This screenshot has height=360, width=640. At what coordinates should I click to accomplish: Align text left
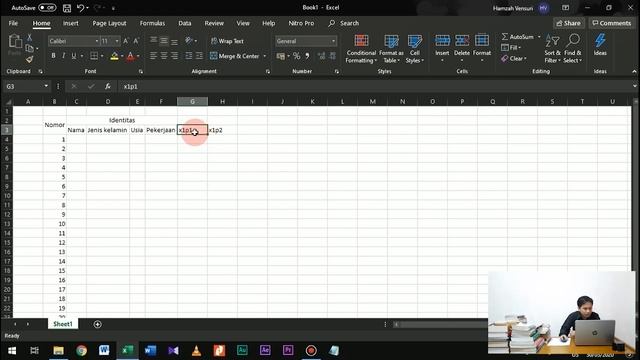[x=153, y=56]
